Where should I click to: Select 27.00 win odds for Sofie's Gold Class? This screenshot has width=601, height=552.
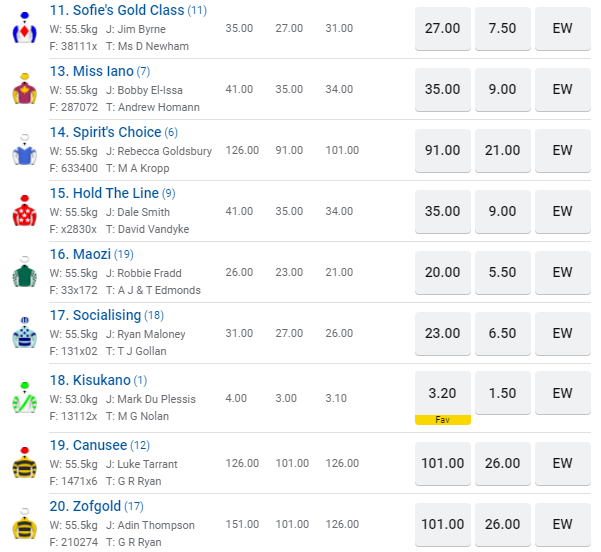tap(443, 28)
